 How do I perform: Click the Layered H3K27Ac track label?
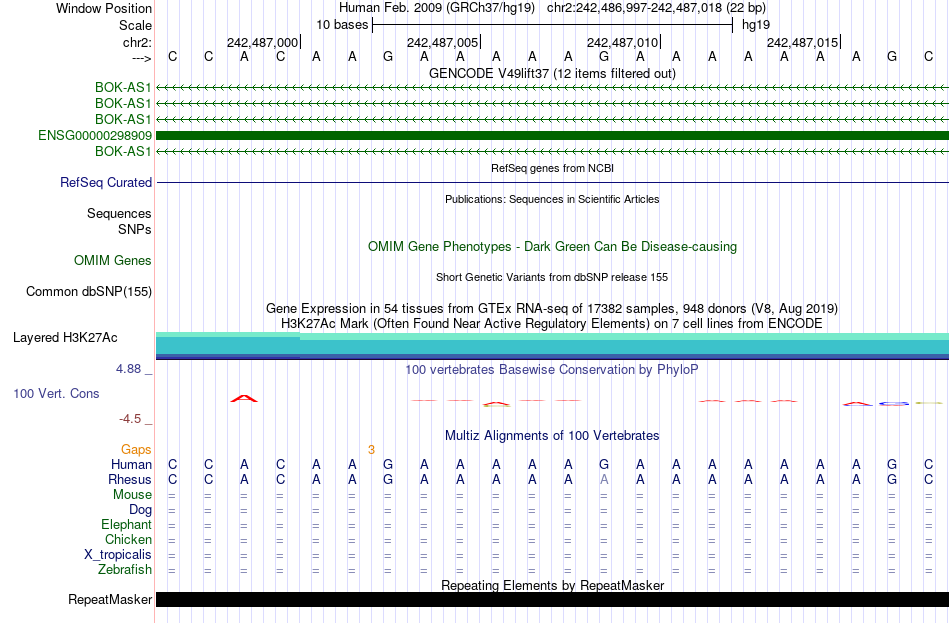point(65,338)
